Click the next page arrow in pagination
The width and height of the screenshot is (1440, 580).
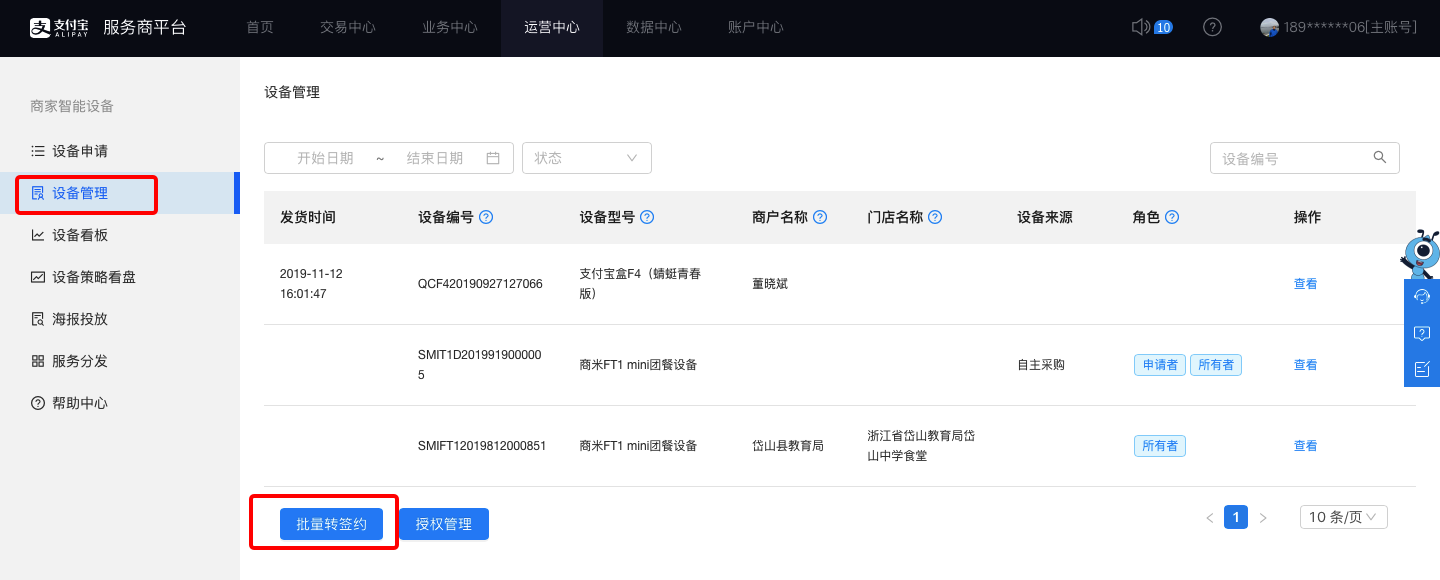click(x=1263, y=518)
